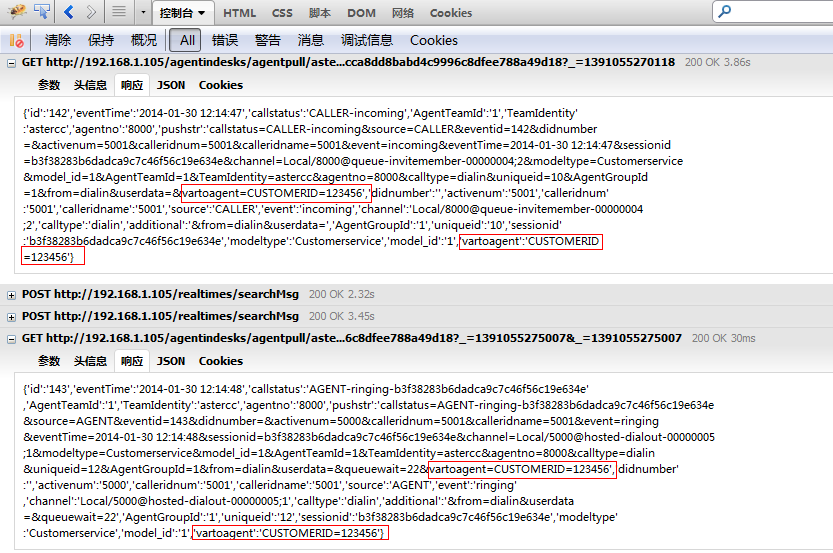The image size is (833, 553).
Task: Open the 控制台 panel dropdown
Action: pos(185,13)
